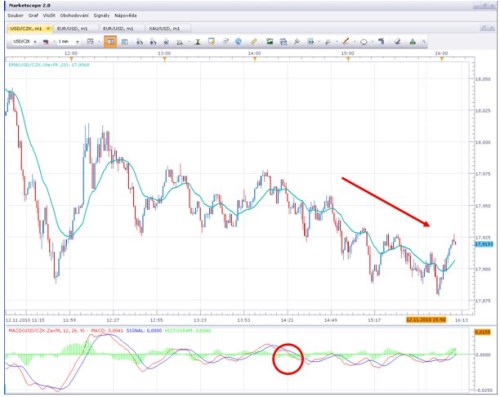
Task: Open the Graf menu
Action: point(33,15)
